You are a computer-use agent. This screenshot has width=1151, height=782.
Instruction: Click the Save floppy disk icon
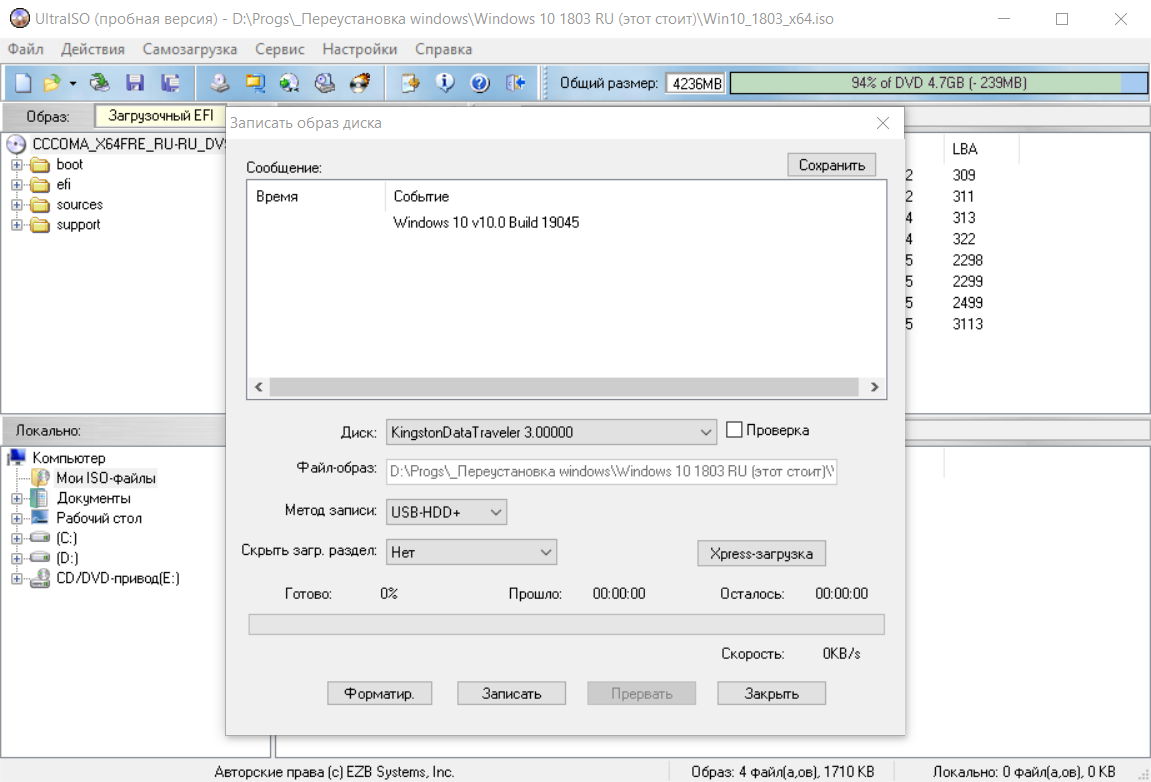(135, 83)
